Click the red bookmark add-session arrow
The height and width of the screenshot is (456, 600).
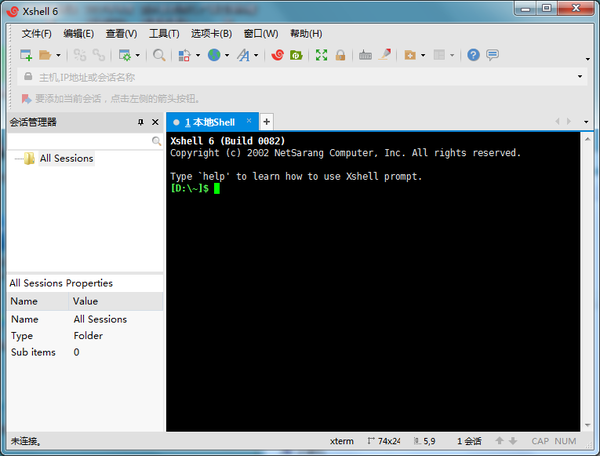pos(26,99)
